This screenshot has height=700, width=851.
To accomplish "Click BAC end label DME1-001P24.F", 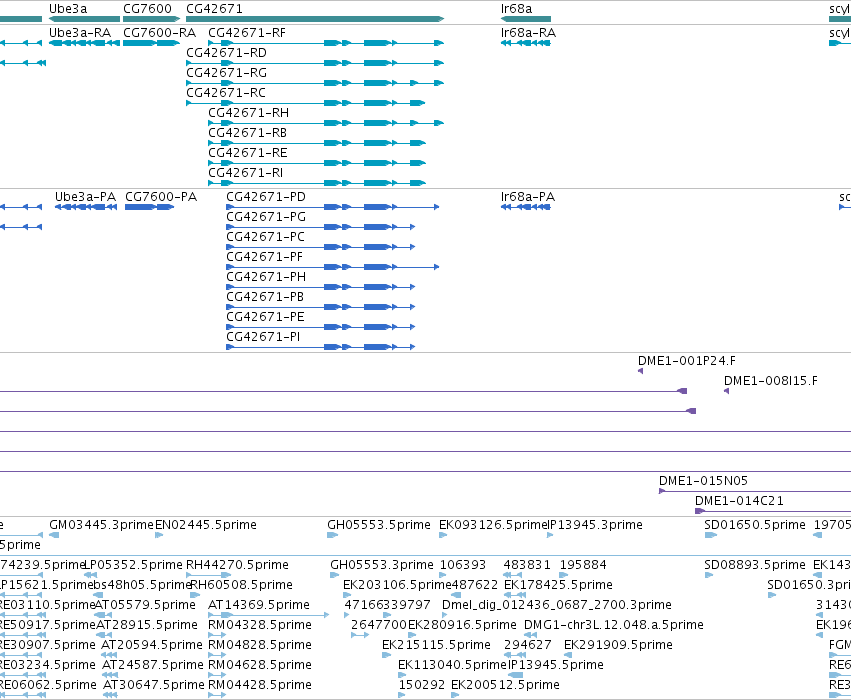I will point(687,361).
